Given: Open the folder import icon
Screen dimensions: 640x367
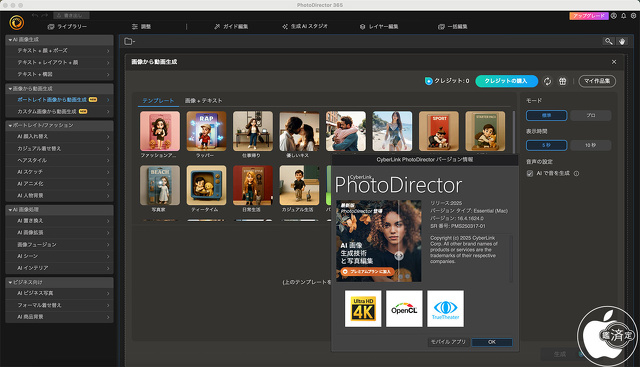Looking at the screenshot, I should (129, 41).
